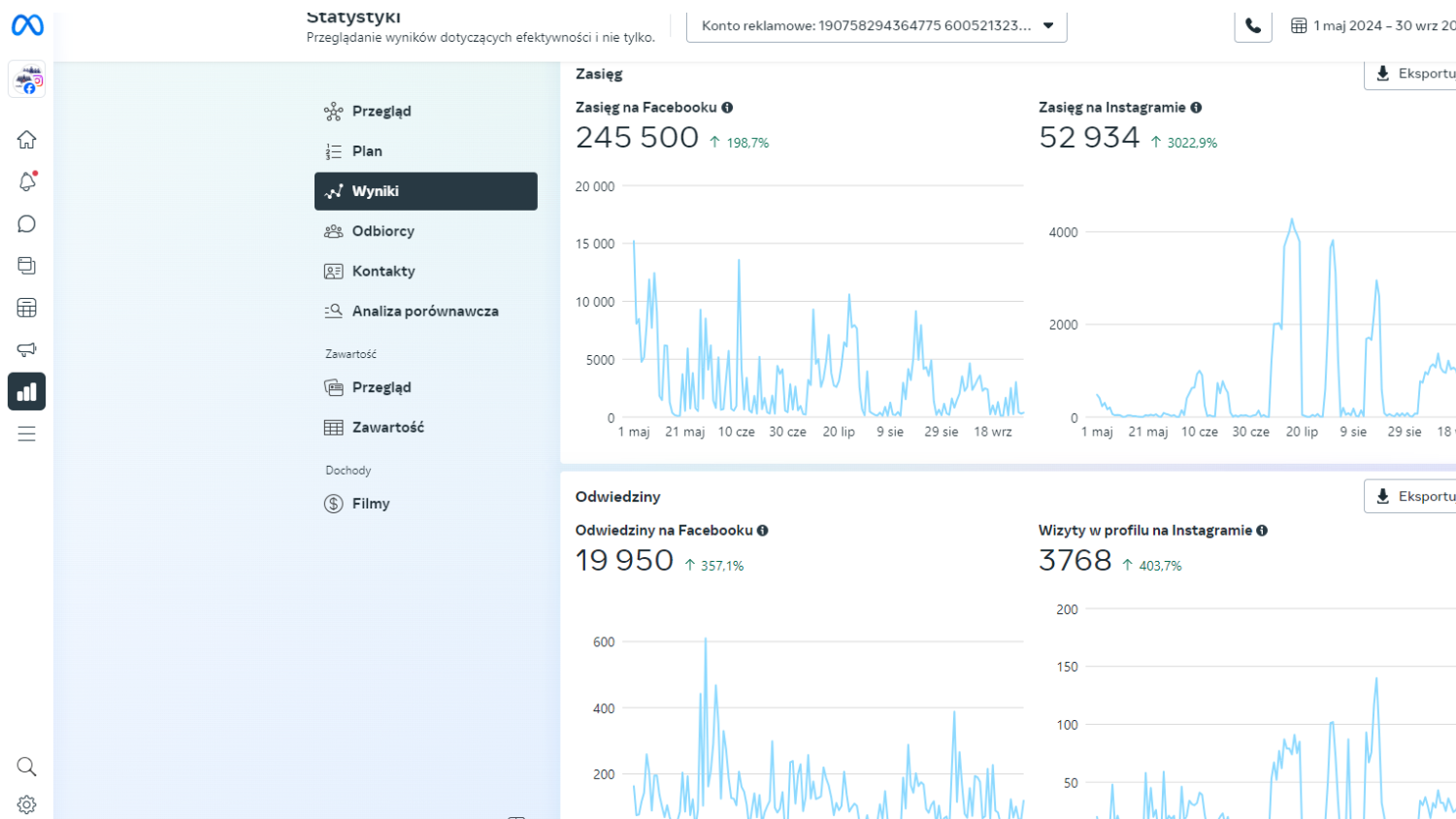The image size is (1456, 819).
Task: Click the Meta logo
Action: click(x=27, y=25)
